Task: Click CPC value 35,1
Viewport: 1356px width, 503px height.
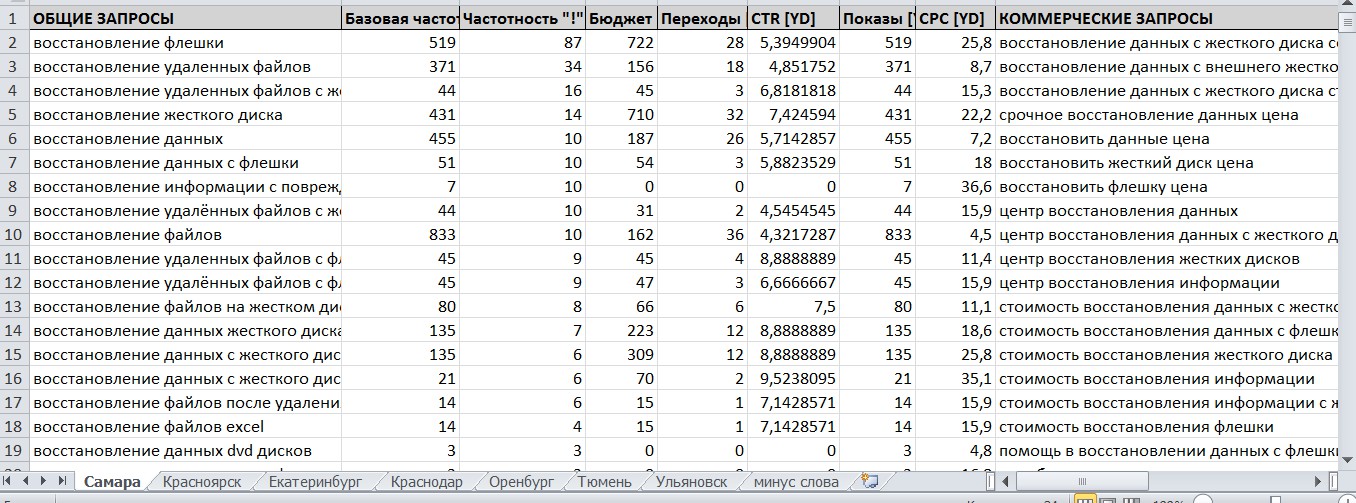Action: [x=956, y=378]
